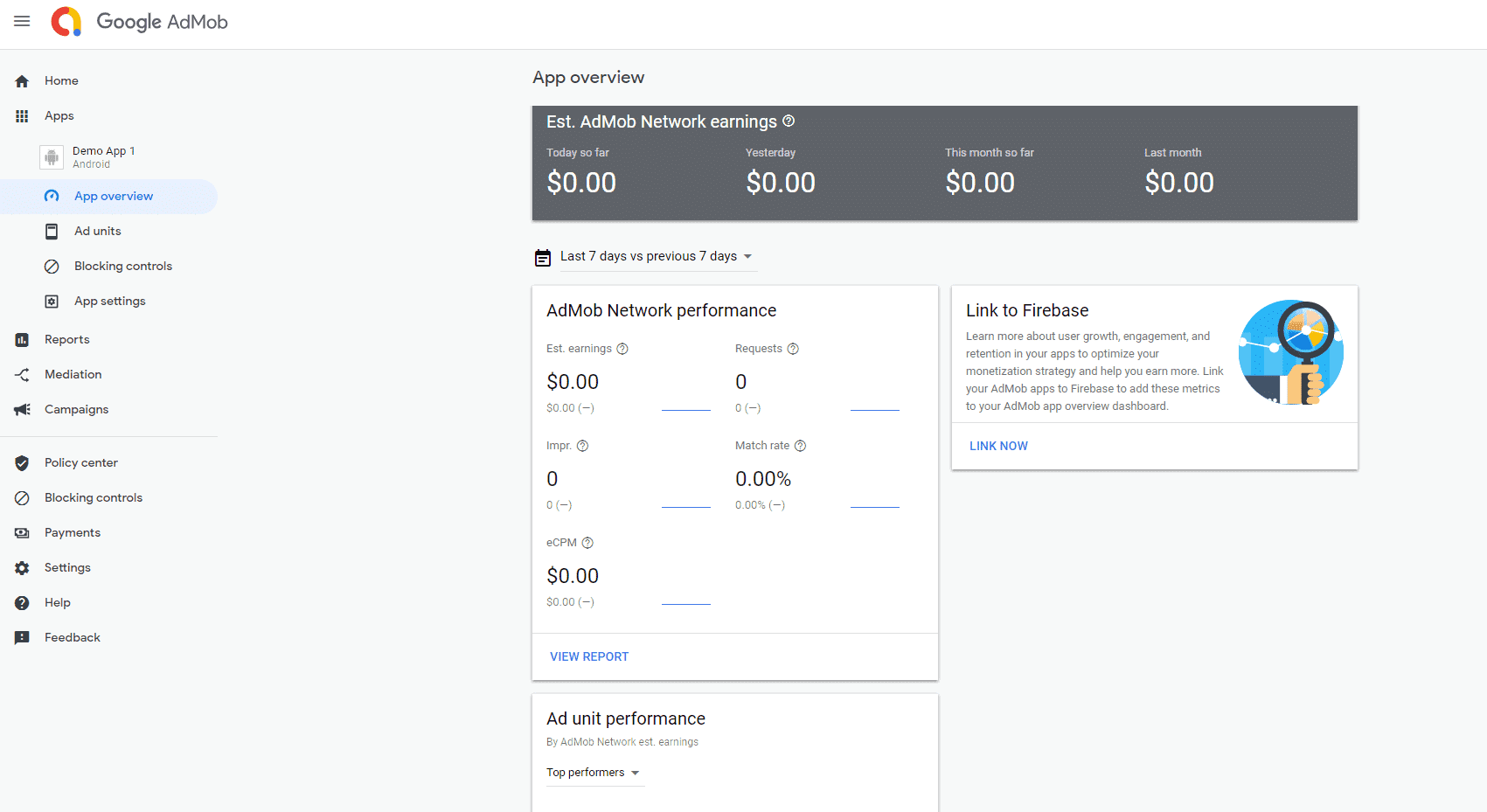Viewport: 1487px width, 812px height.
Task: Go to Reports in the sidebar
Action: tap(67, 340)
